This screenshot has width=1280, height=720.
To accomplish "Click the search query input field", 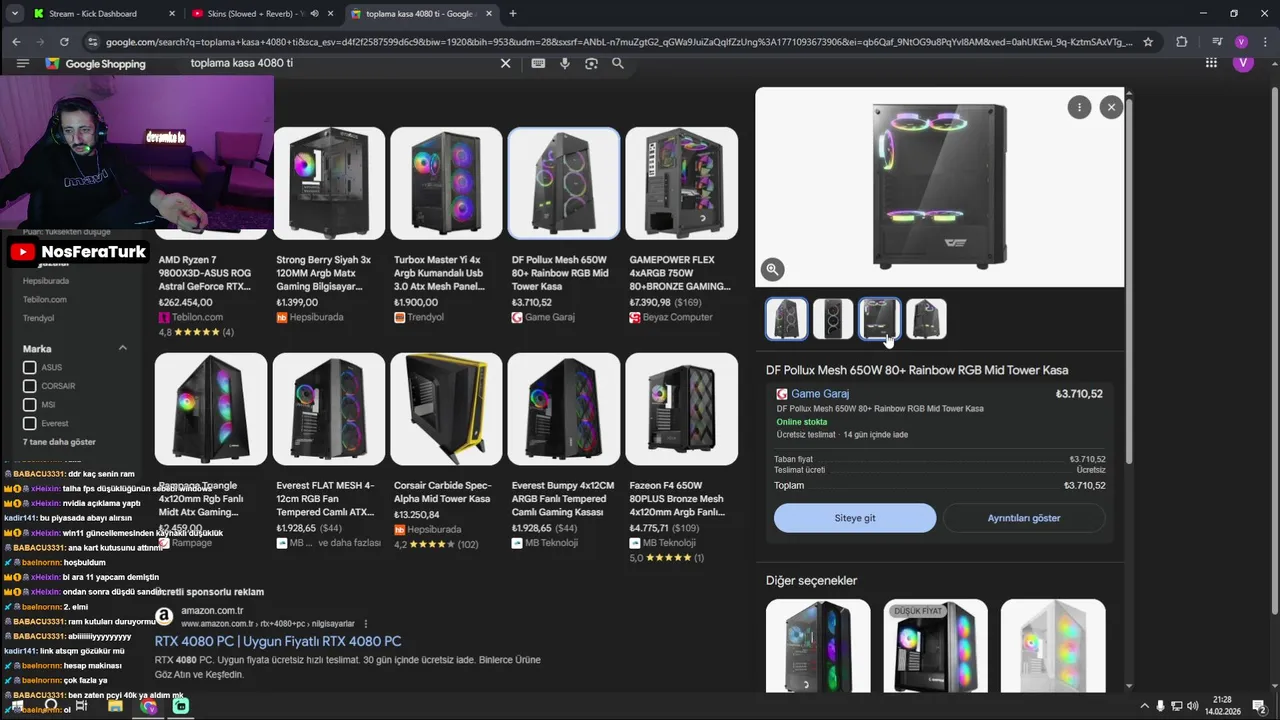I will coord(340,63).
